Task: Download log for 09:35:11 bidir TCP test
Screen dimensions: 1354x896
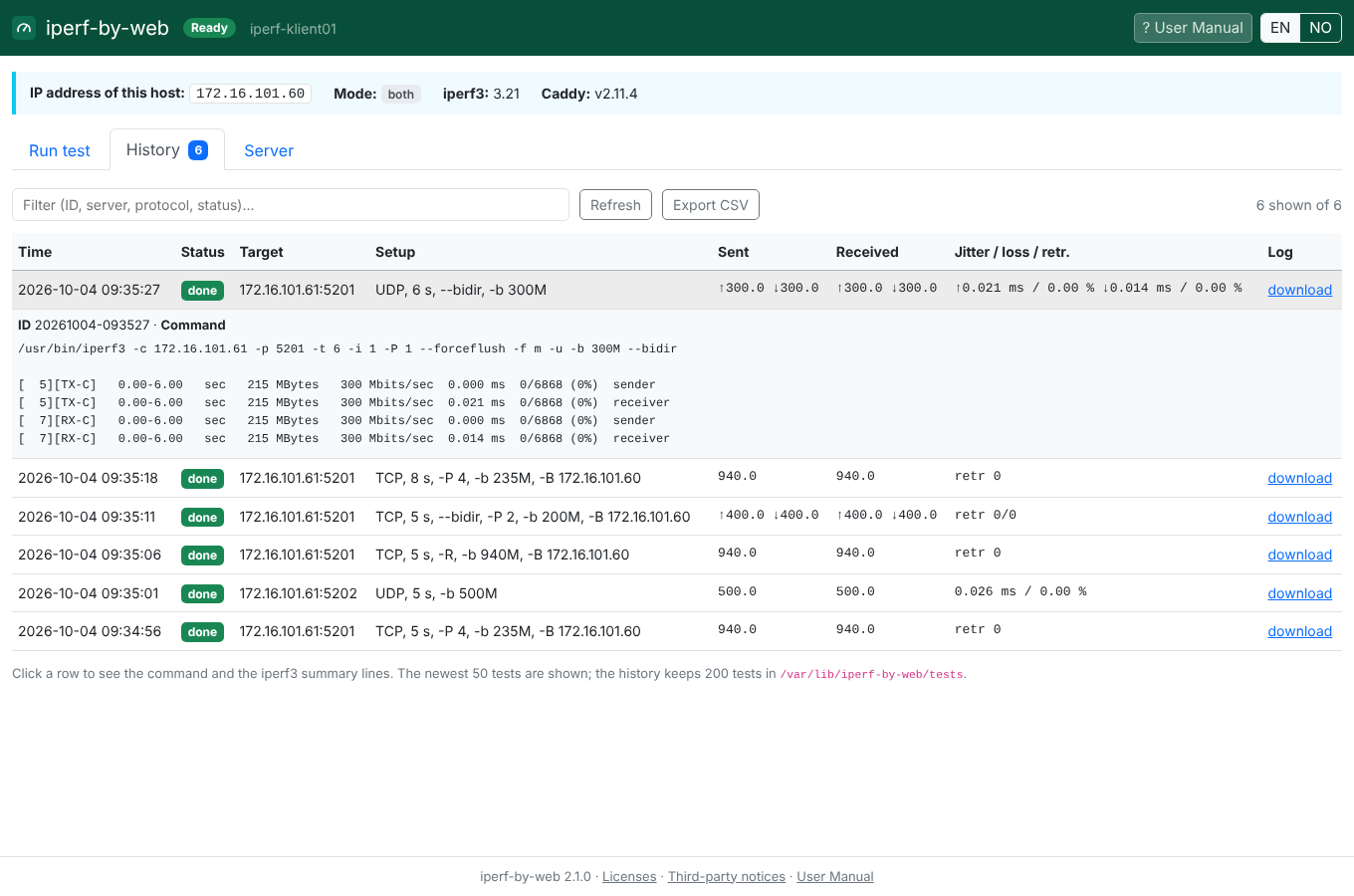Action: [x=1299, y=517]
